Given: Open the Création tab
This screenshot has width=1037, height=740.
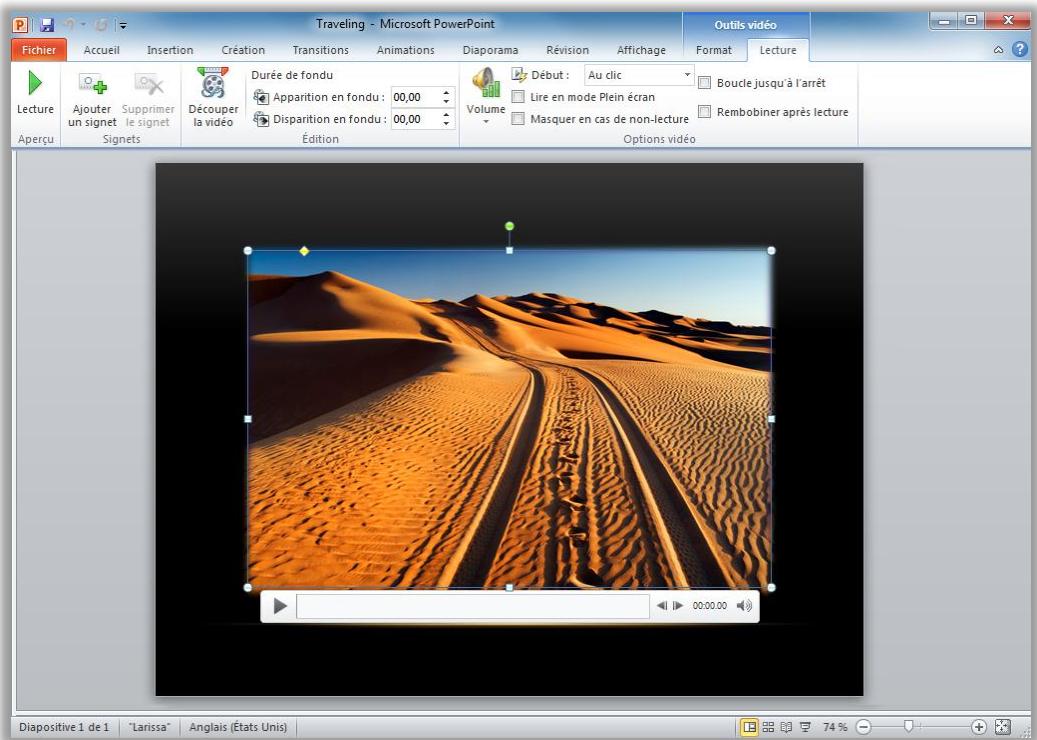Looking at the screenshot, I should (x=243, y=50).
